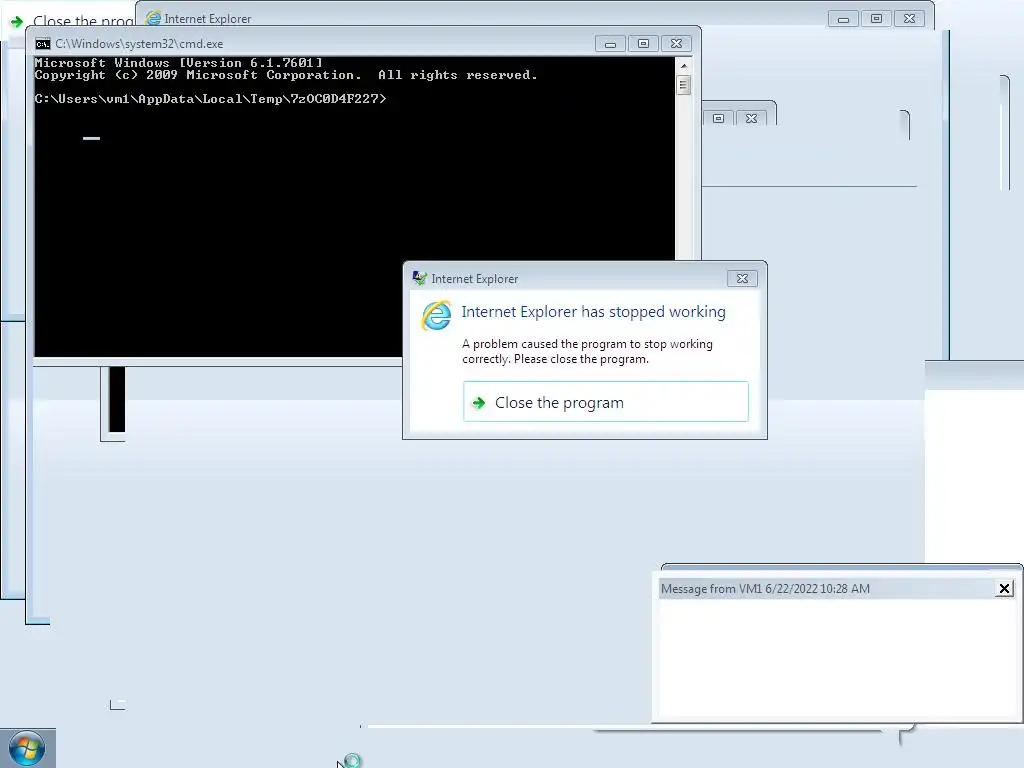Click the error dialog title bar icon

point(419,278)
